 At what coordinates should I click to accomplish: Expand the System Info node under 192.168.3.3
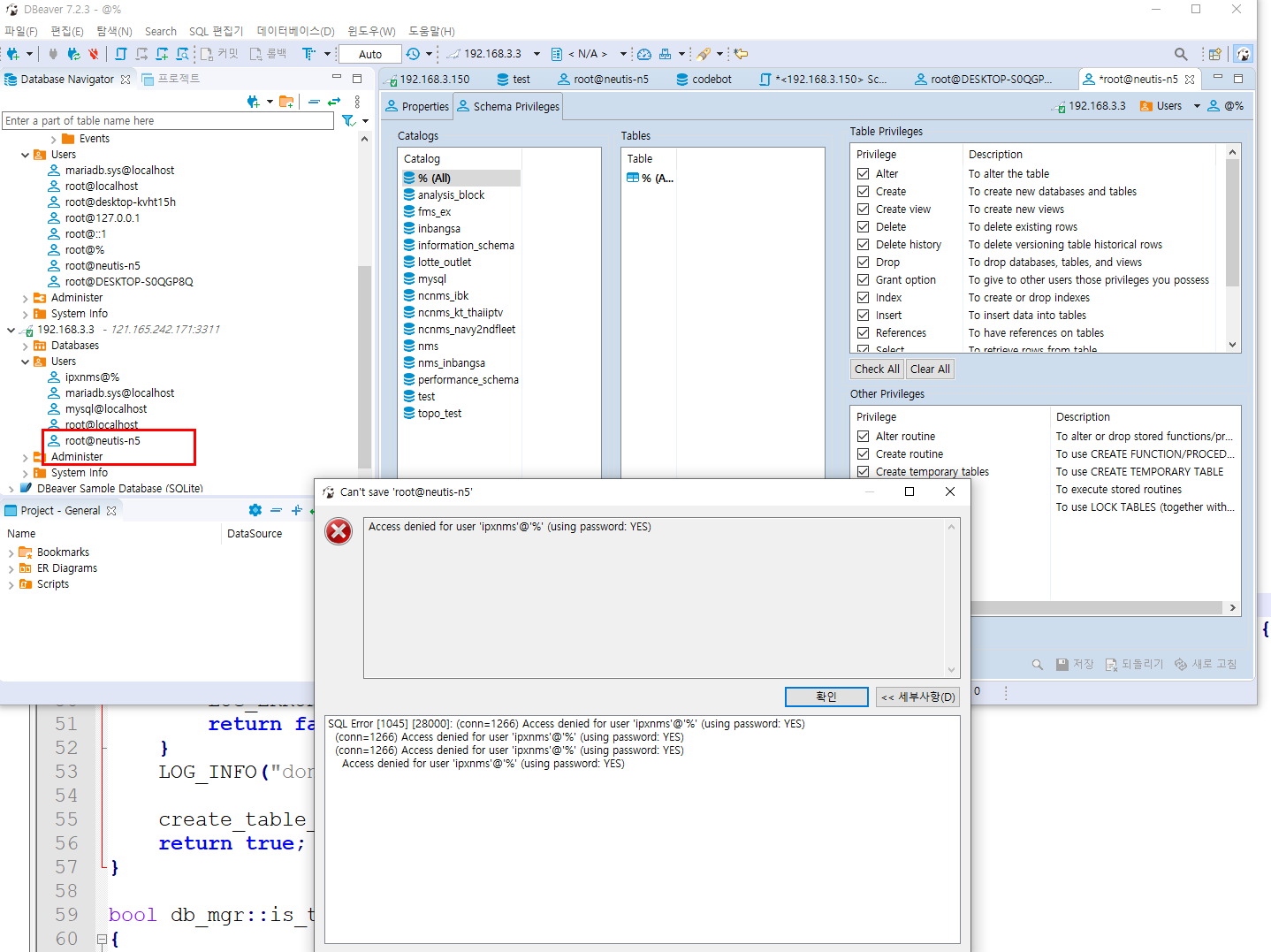click(x=25, y=473)
